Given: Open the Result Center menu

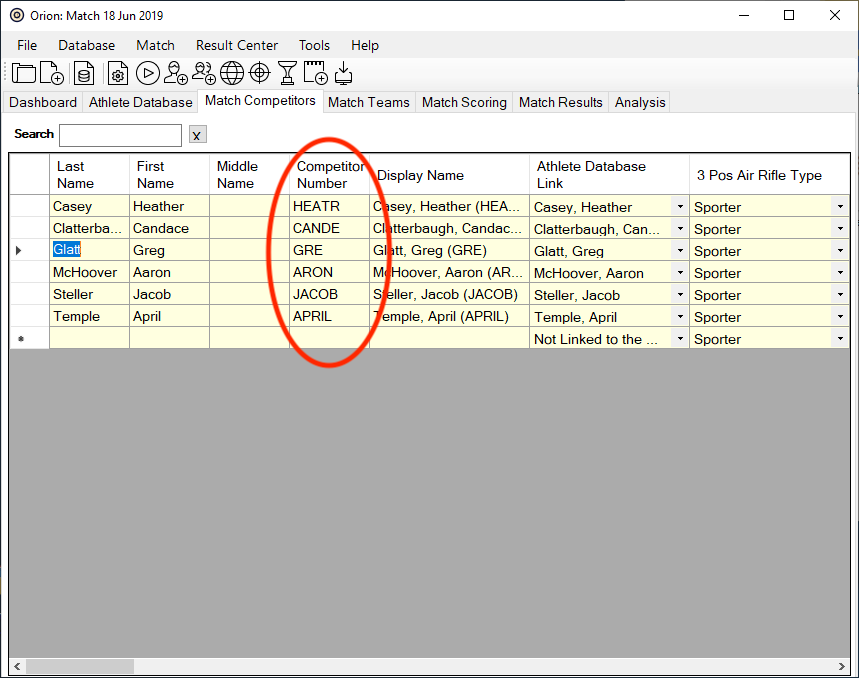Looking at the screenshot, I should [236, 45].
